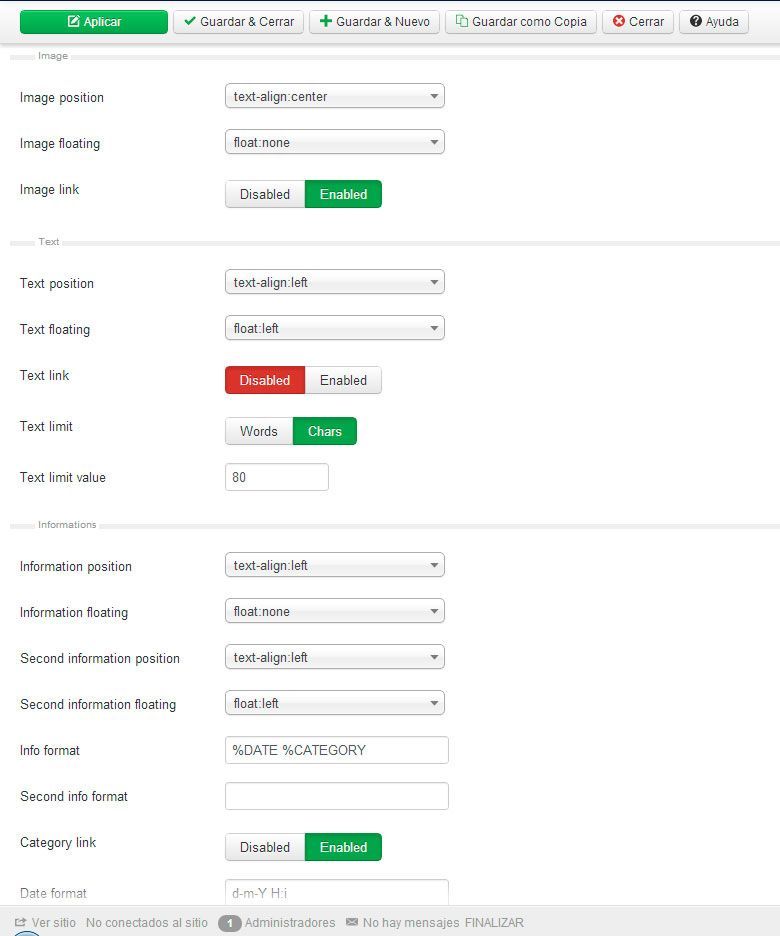Click FINALIZAR logout link
Viewport: 780px width, 936px height.
coord(494,923)
